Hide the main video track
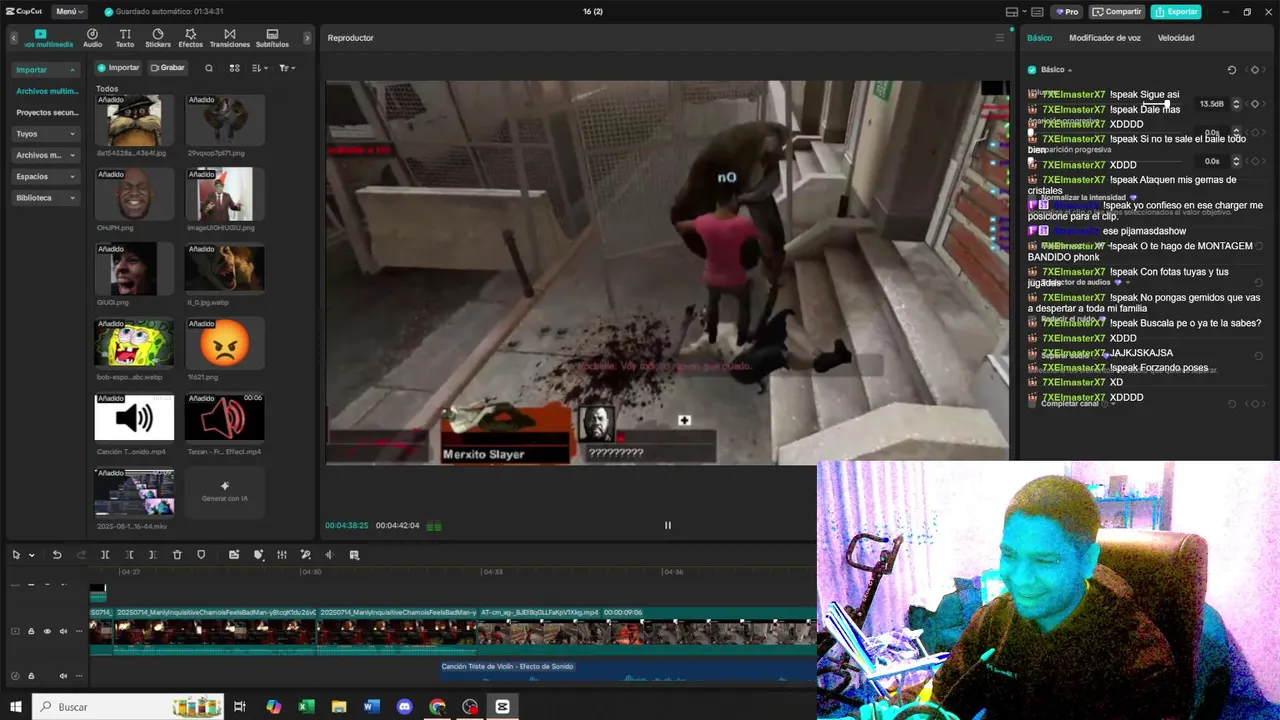The image size is (1280, 720). point(47,631)
